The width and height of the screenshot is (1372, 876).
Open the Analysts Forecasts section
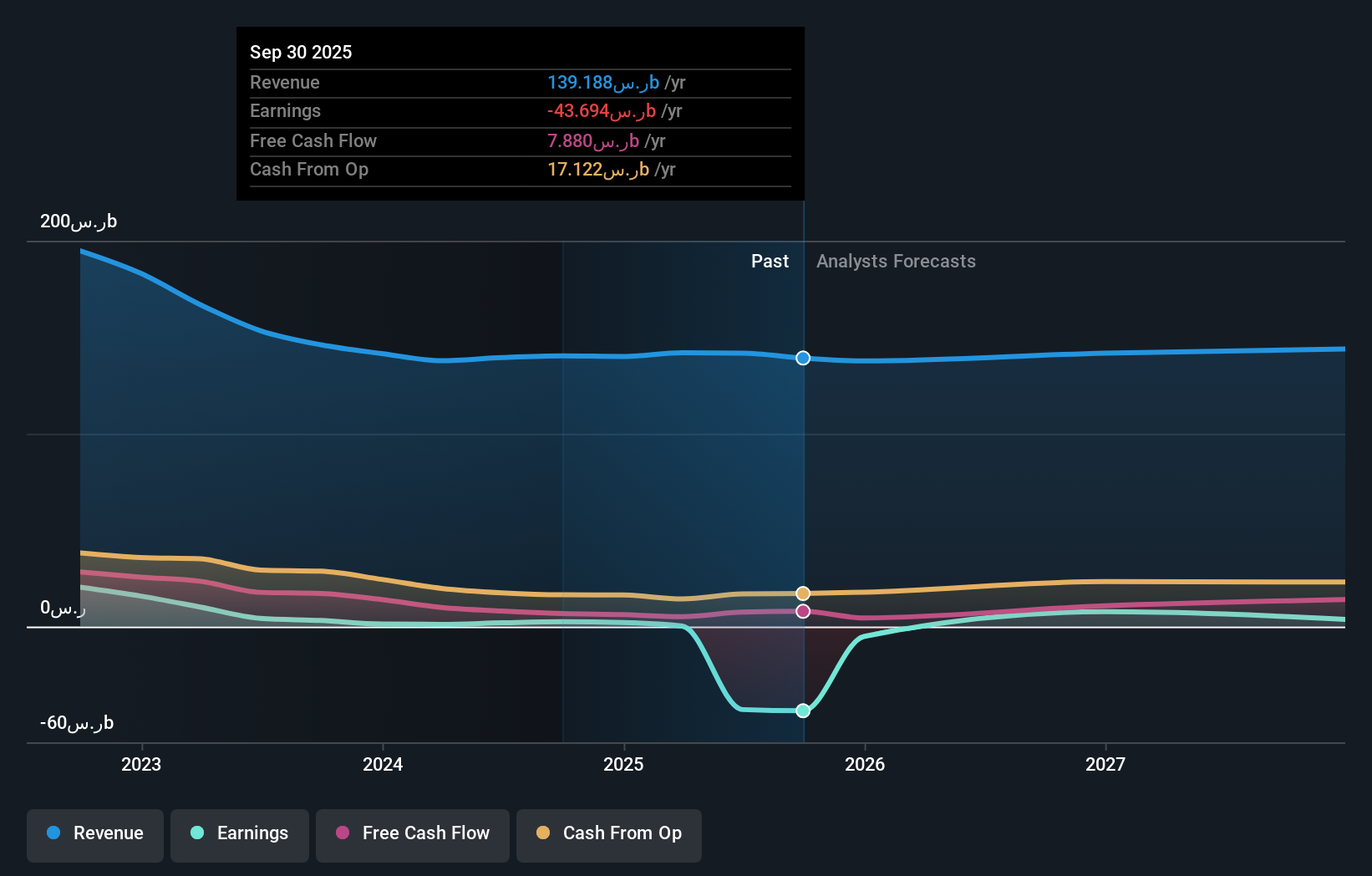click(x=896, y=261)
